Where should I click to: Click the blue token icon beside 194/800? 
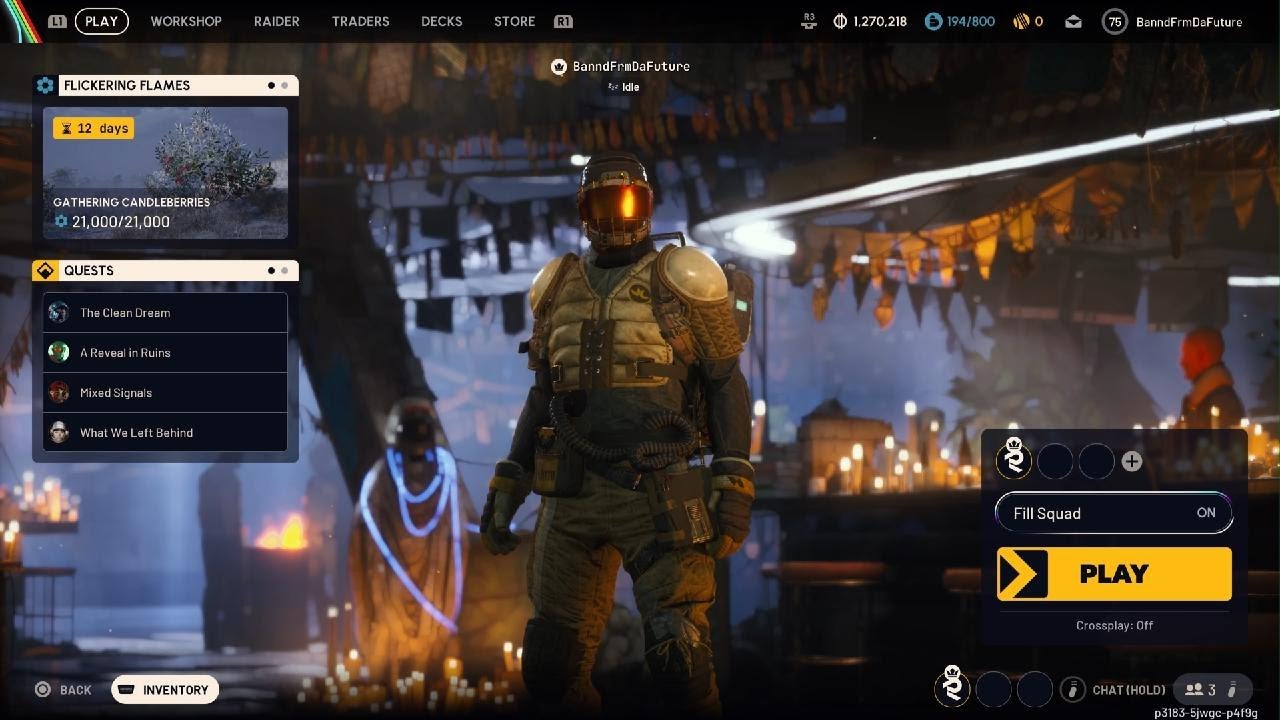(x=933, y=21)
